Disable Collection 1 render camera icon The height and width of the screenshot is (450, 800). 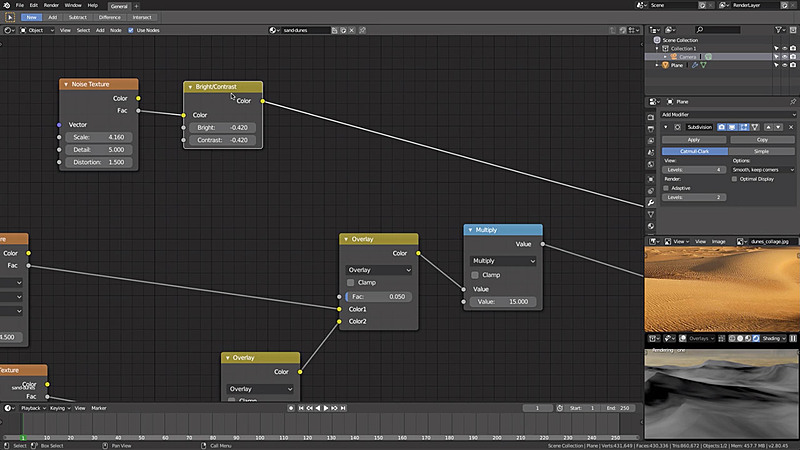(793, 48)
